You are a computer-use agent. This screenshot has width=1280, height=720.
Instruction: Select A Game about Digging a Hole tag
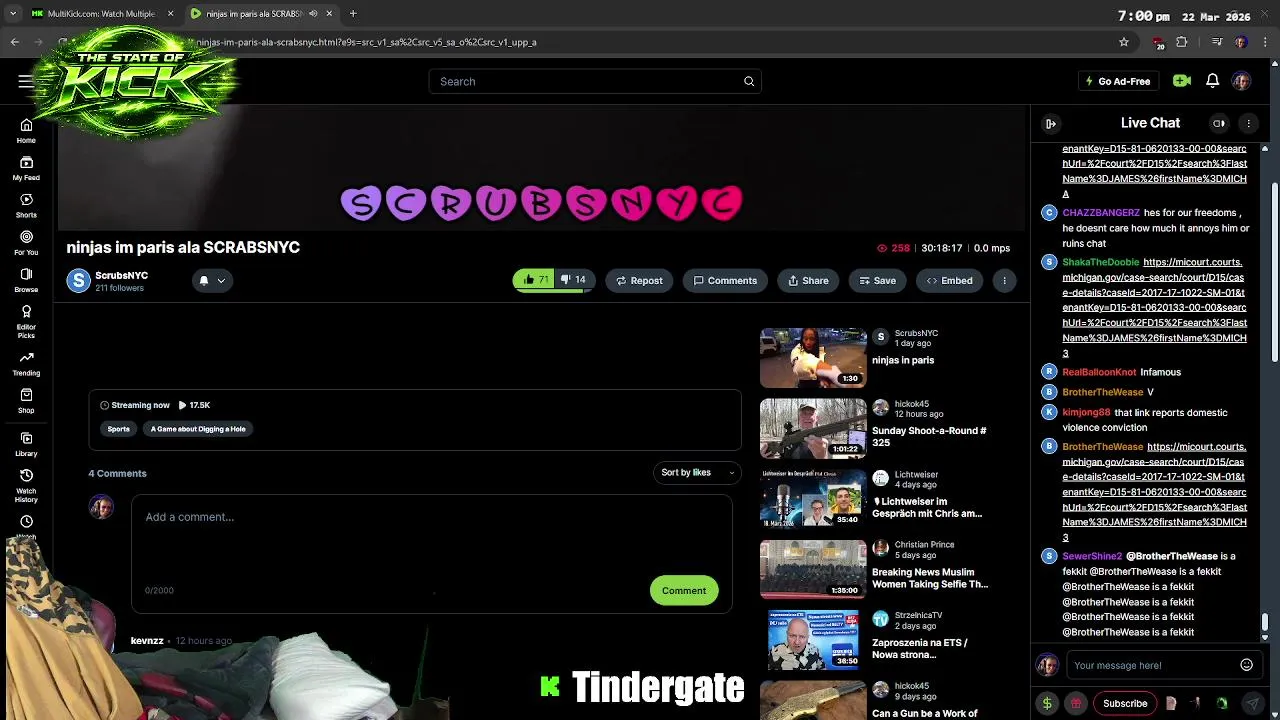coord(198,429)
